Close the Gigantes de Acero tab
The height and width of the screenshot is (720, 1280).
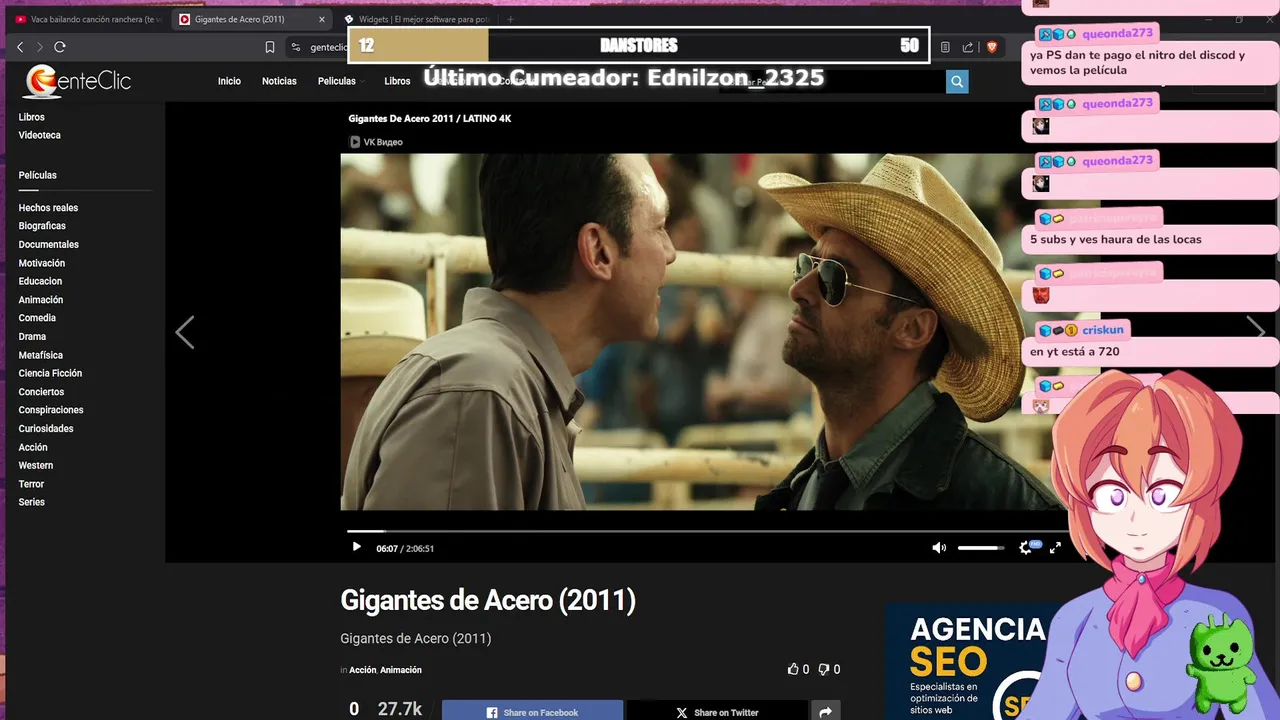point(321,19)
